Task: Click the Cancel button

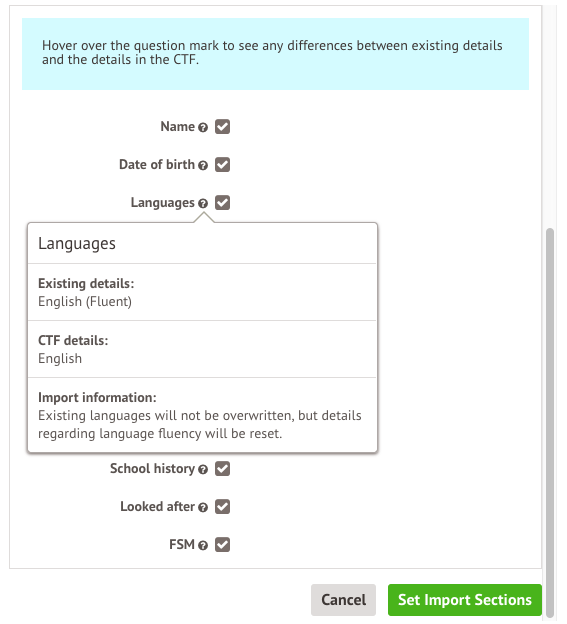Action: coord(343,600)
